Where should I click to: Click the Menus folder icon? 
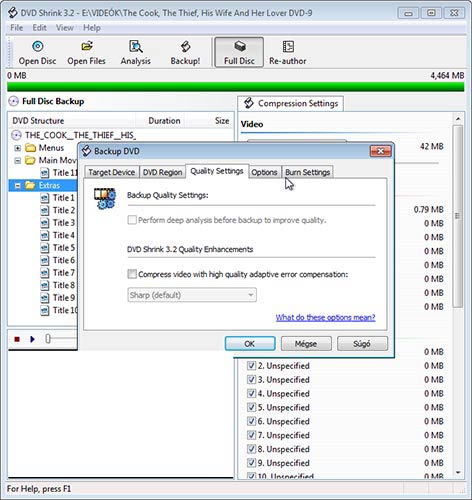[31, 148]
